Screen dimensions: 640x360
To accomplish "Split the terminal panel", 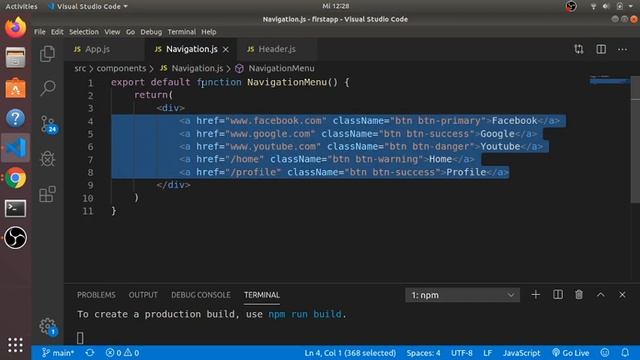I will point(558,295).
